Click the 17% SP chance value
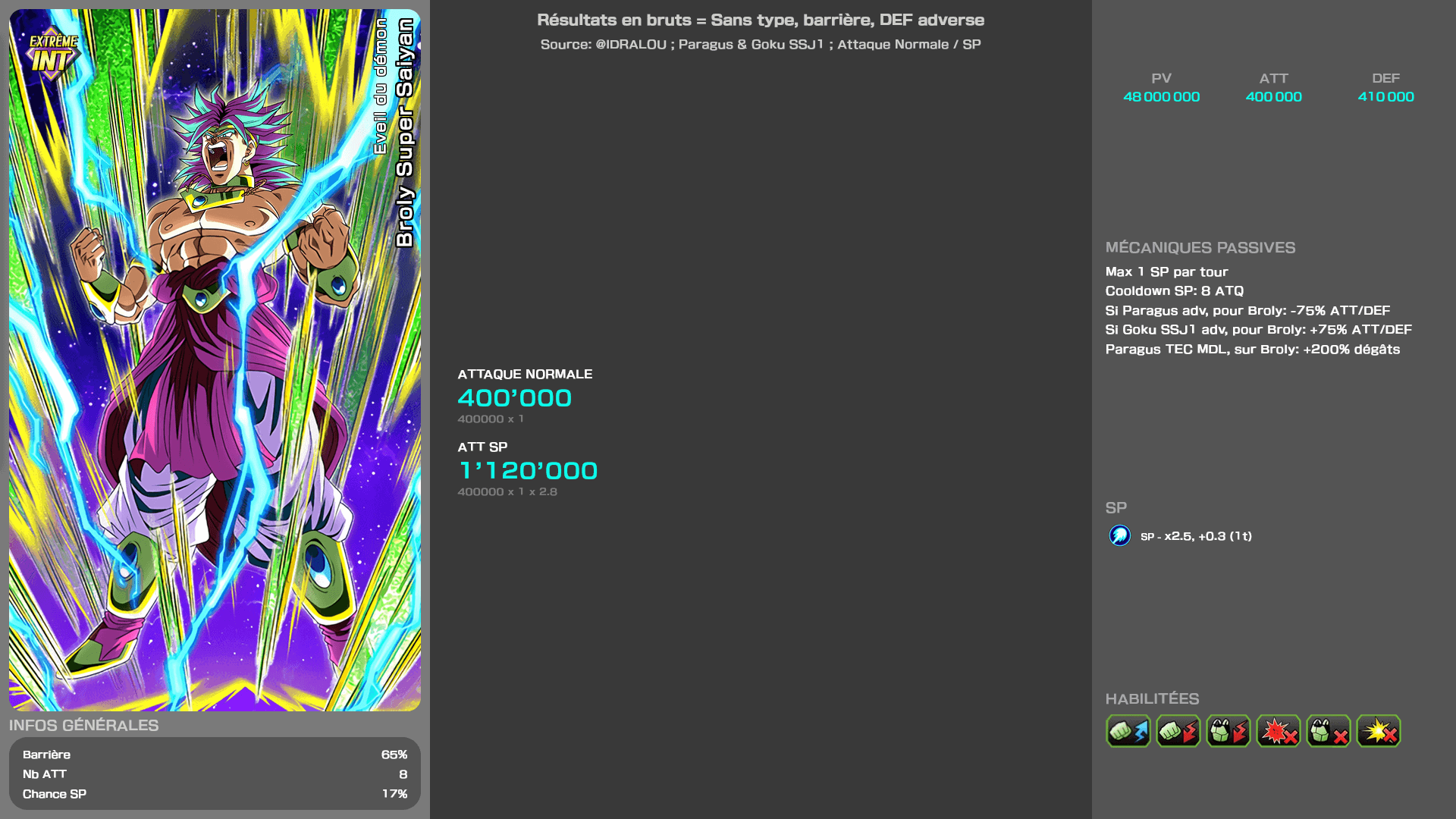 tap(394, 794)
